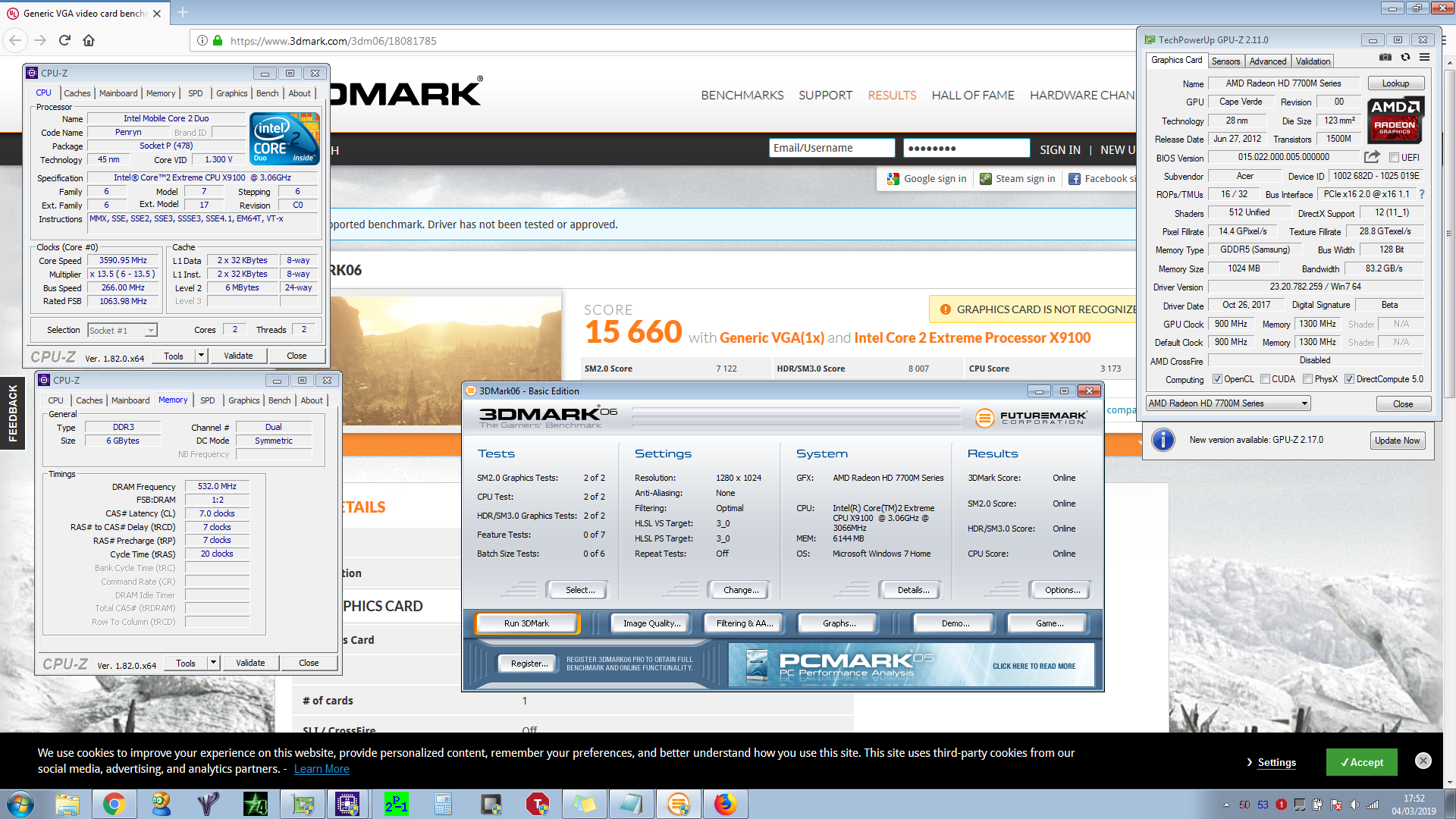Click the Intel Core 2 Duo logo
The image size is (1456, 819).
click(x=284, y=139)
